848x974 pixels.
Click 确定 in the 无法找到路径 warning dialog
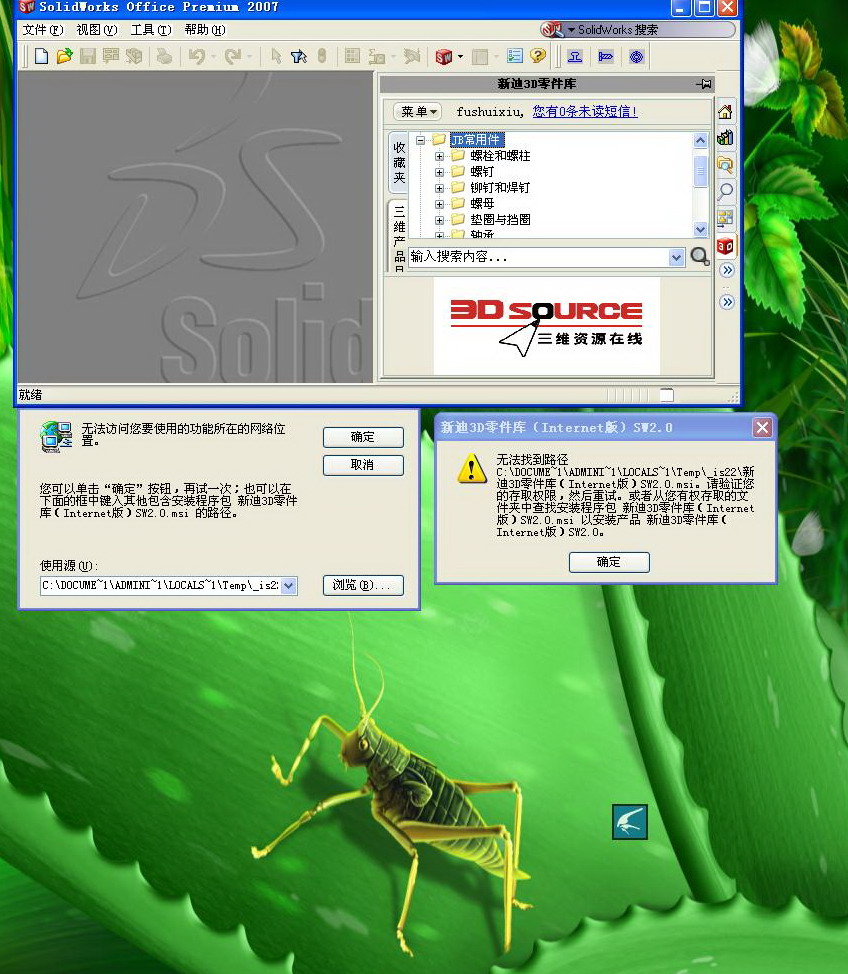click(609, 562)
